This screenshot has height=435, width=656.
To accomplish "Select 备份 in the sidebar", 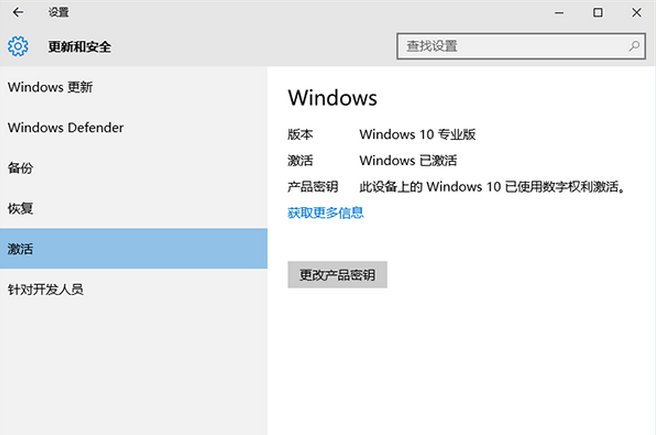I will coord(133,168).
